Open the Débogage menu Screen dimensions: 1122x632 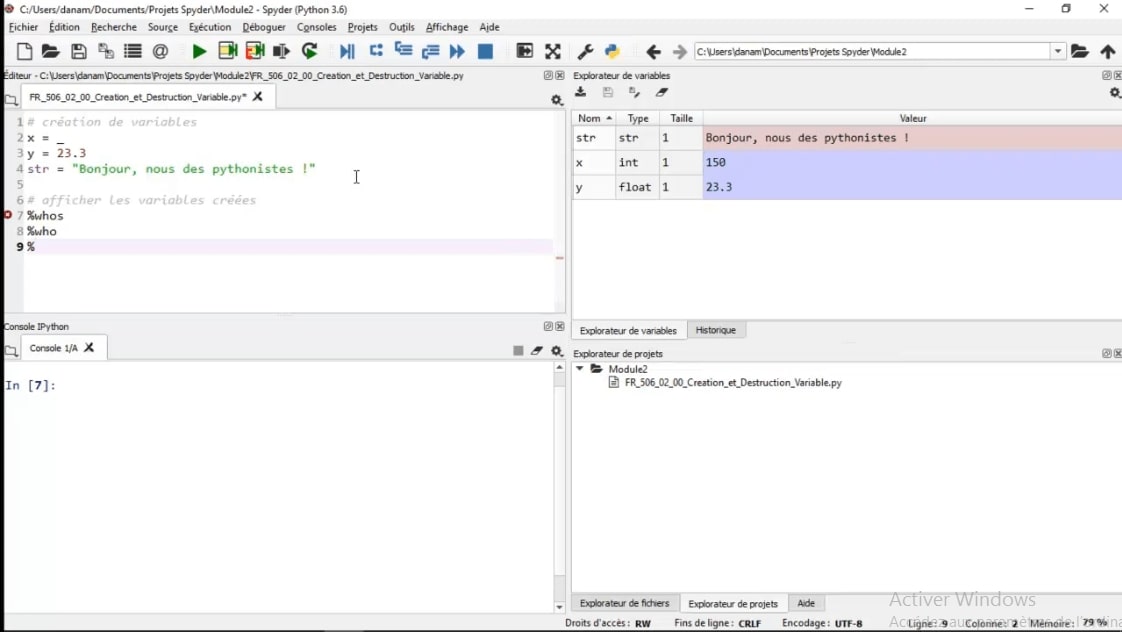[x=264, y=27]
